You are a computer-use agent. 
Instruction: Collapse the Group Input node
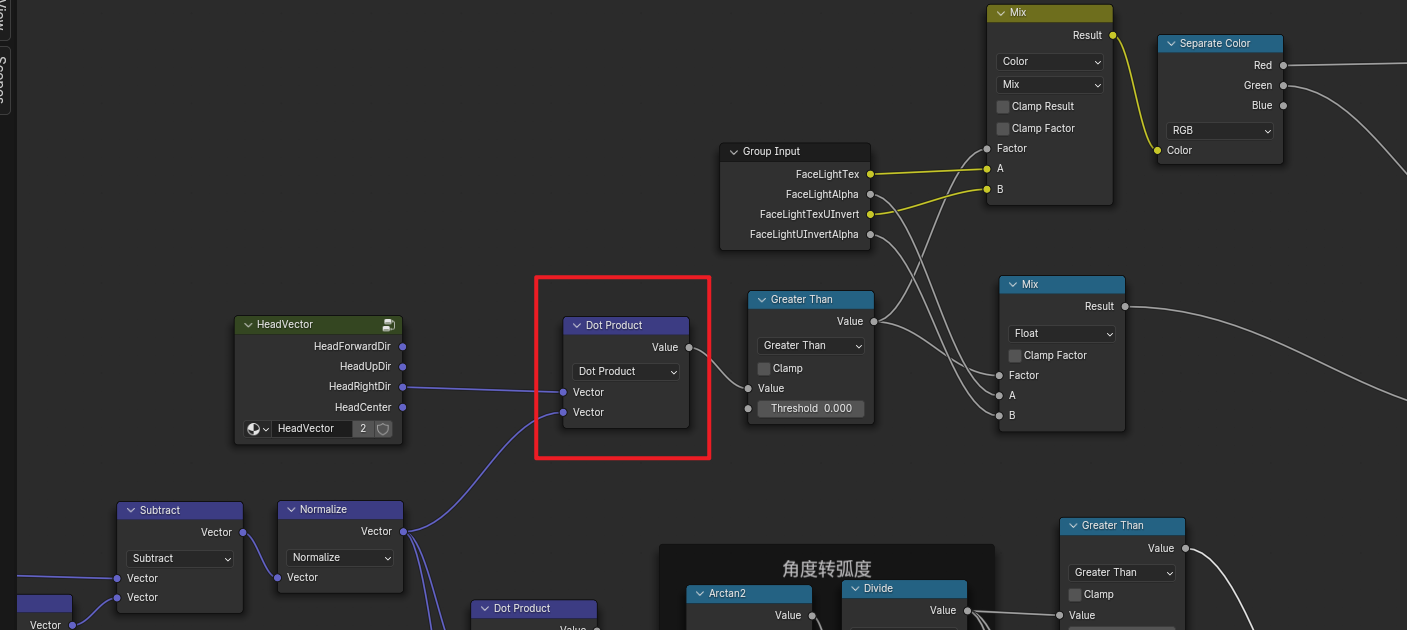pyautogui.click(x=732, y=152)
